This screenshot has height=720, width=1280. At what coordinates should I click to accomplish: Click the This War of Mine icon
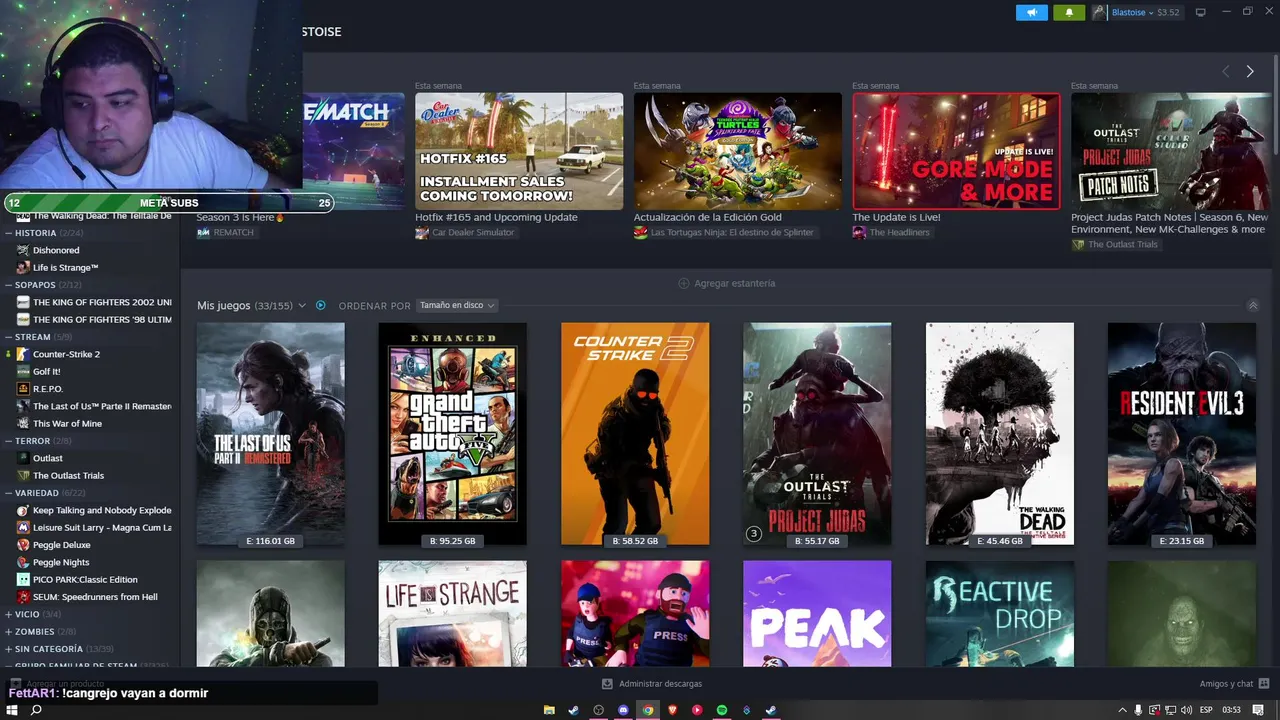coord(23,423)
